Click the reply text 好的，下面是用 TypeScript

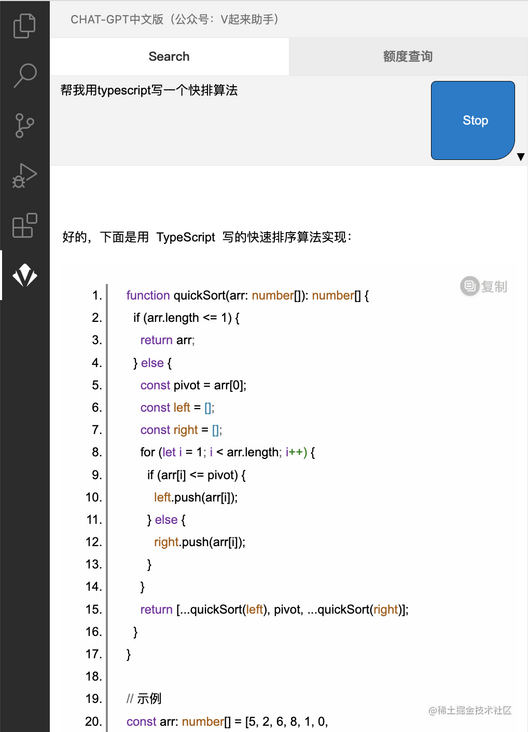(207, 237)
